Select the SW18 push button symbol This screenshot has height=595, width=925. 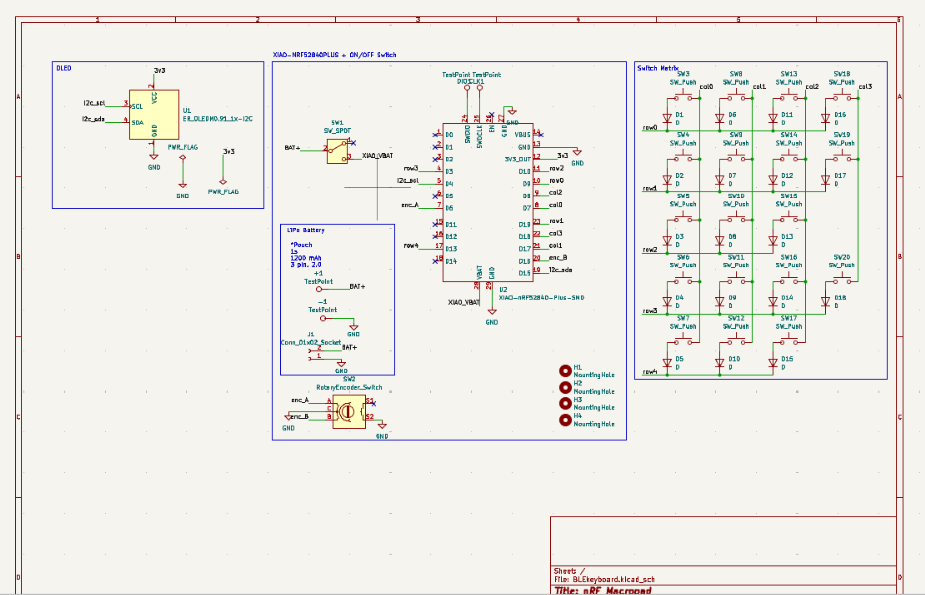point(842,96)
